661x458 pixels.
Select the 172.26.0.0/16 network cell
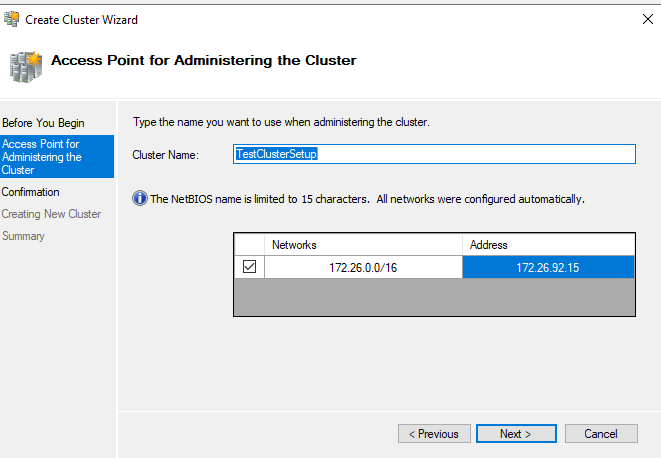click(x=363, y=267)
